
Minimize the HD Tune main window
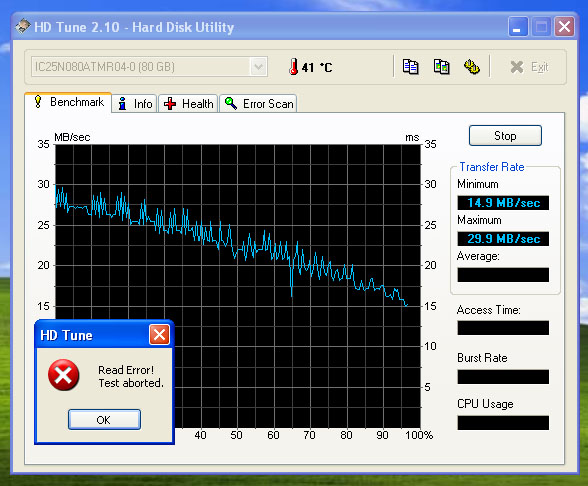coord(518,27)
